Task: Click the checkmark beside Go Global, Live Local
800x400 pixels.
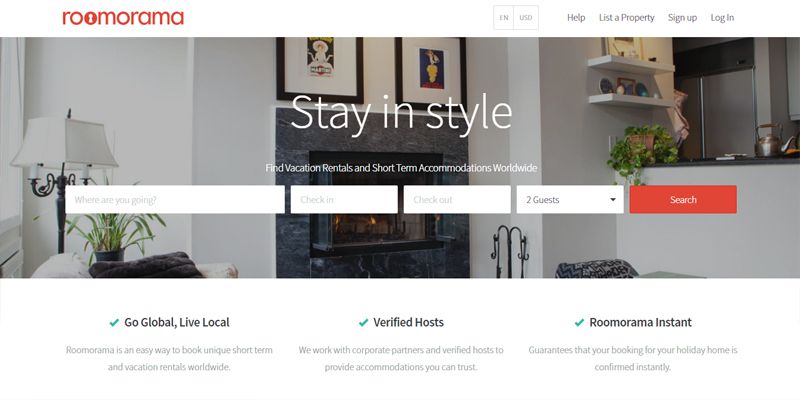Action: point(114,322)
